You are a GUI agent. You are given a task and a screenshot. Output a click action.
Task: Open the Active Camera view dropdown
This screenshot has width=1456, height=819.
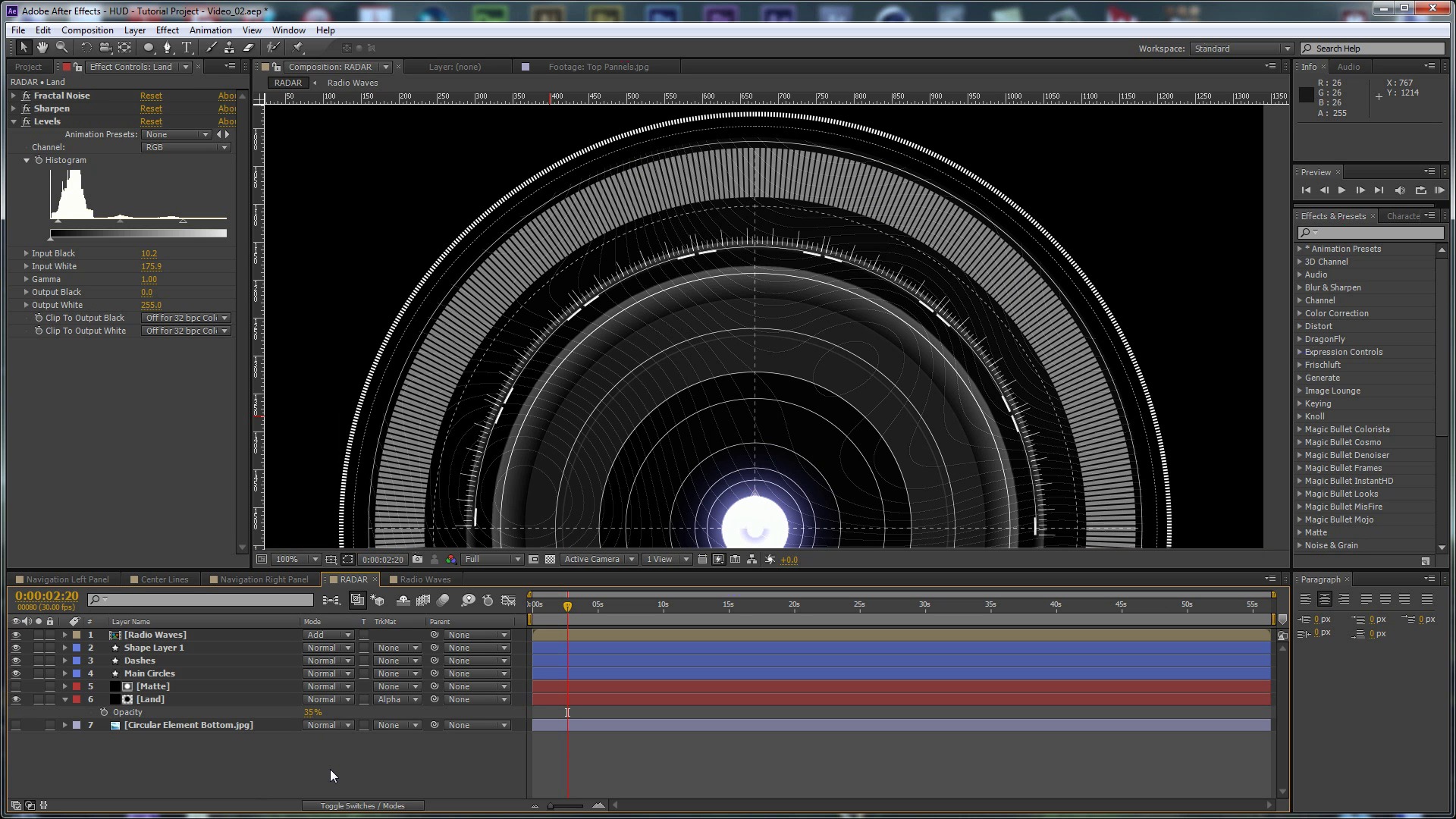(x=598, y=560)
